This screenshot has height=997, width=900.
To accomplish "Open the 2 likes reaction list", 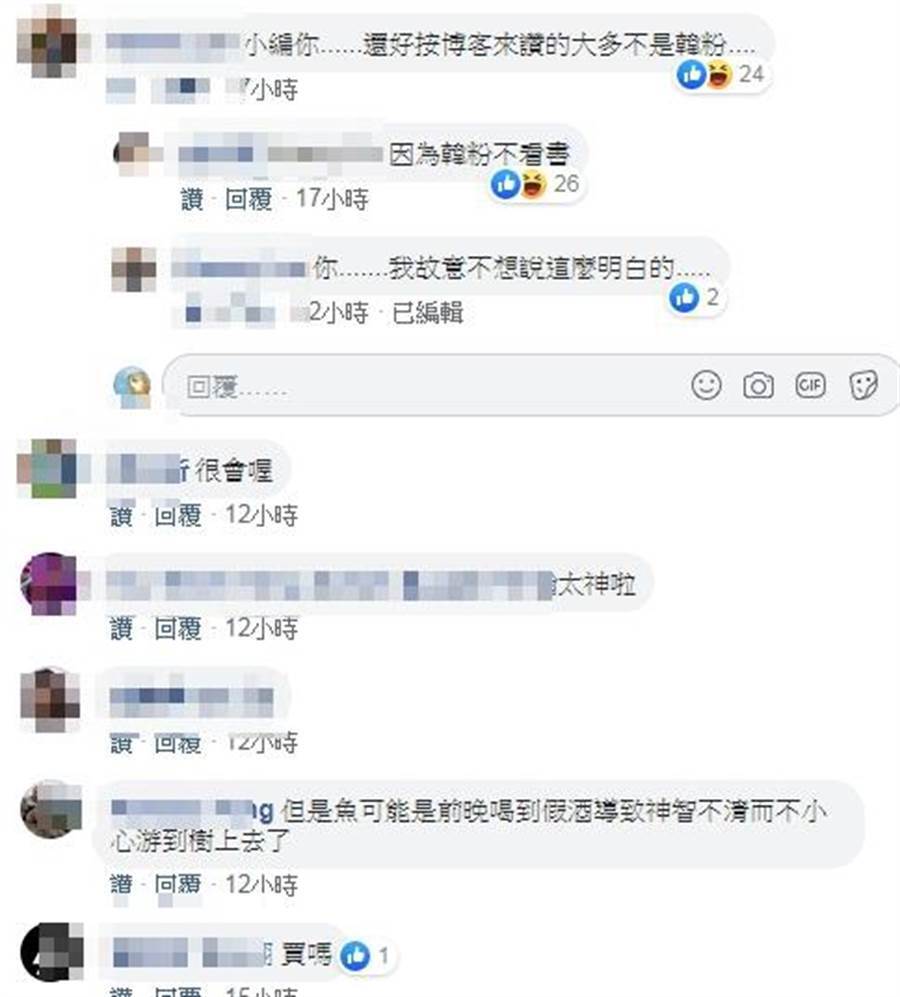I will click(x=694, y=298).
